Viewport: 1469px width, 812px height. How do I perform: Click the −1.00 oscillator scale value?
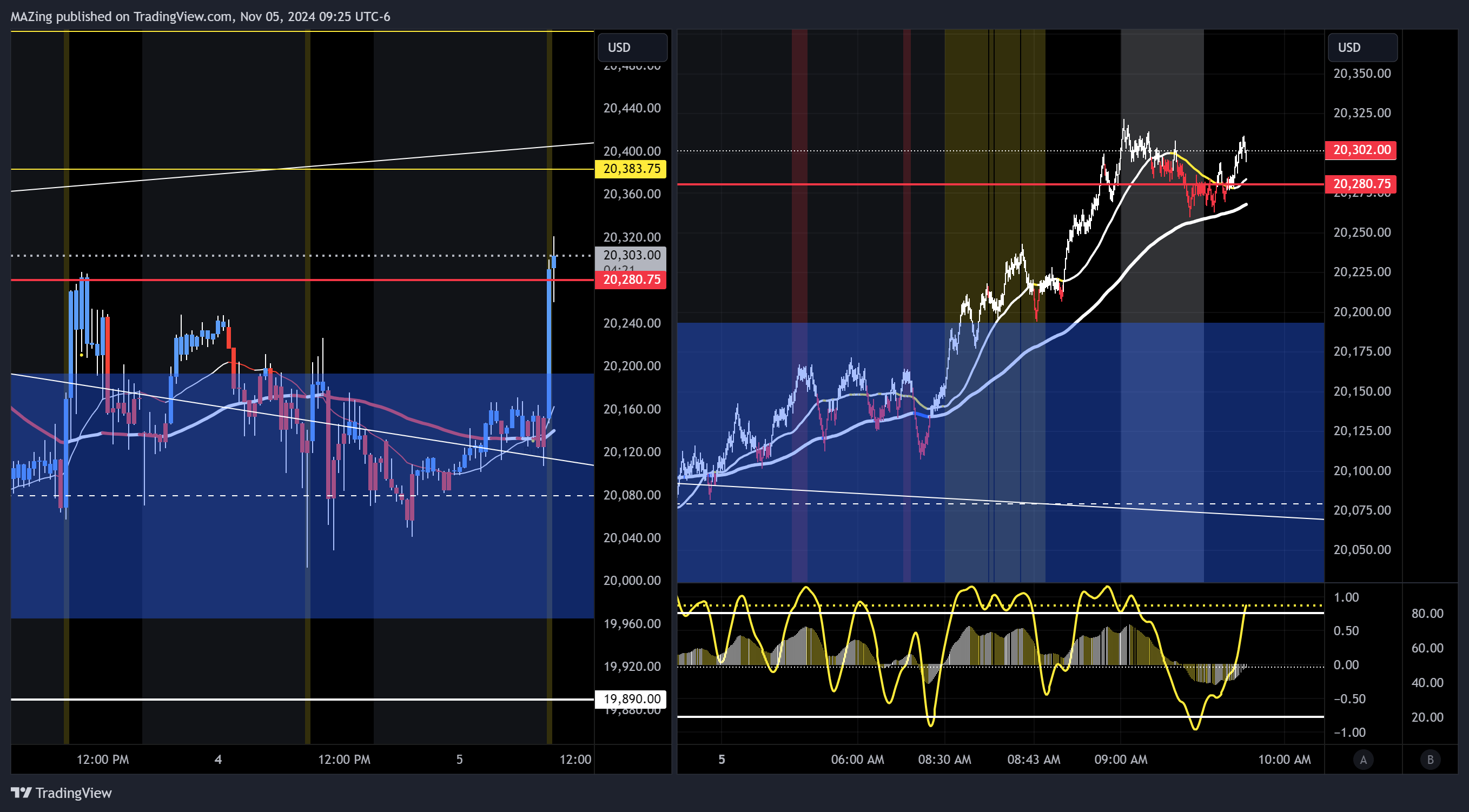pyautogui.click(x=1349, y=733)
